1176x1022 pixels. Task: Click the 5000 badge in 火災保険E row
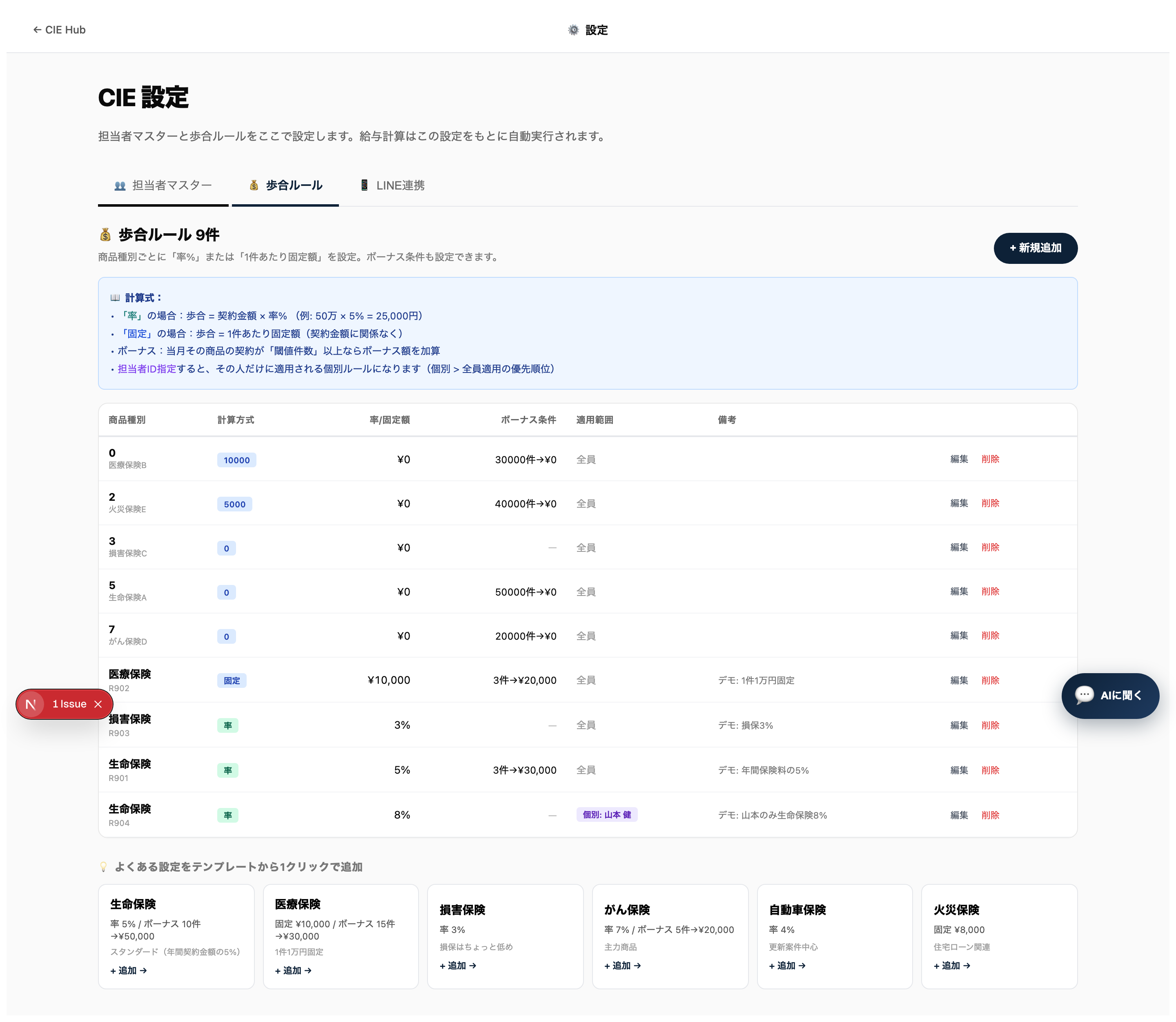pyautogui.click(x=234, y=504)
